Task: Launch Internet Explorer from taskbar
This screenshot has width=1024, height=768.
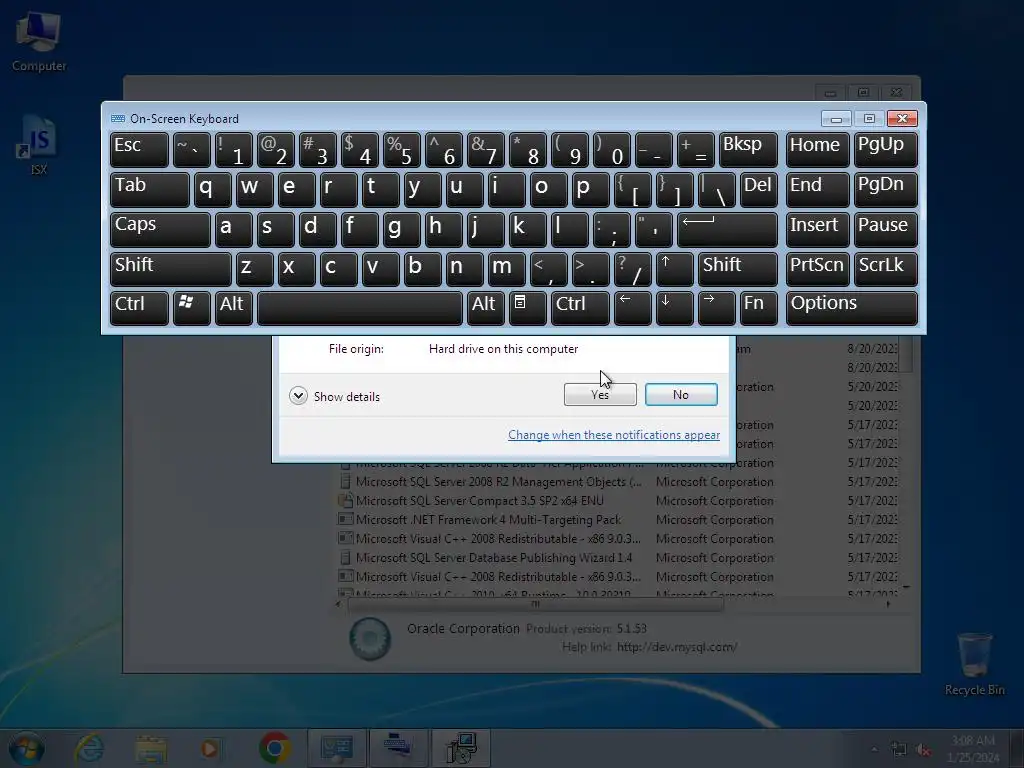Action: pos(89,748)
